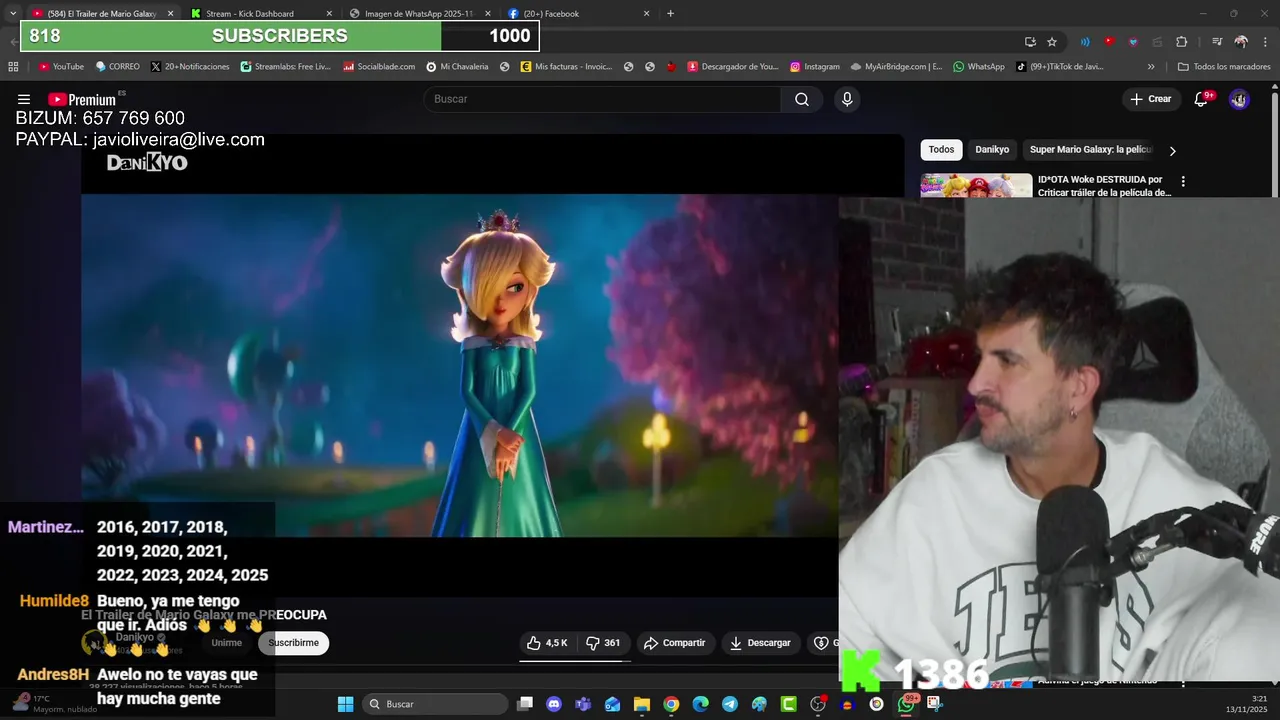Click the YouTube search magnifier button
The image size is (1280, 720).
pyautogui.click(x=802, y=99)
